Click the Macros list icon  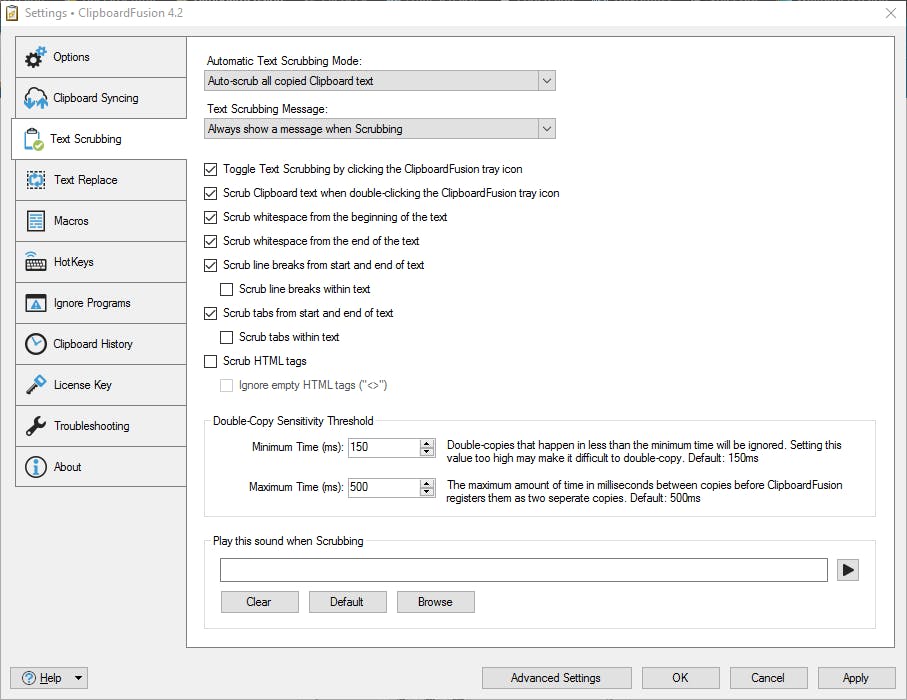(x=36, y=221)
